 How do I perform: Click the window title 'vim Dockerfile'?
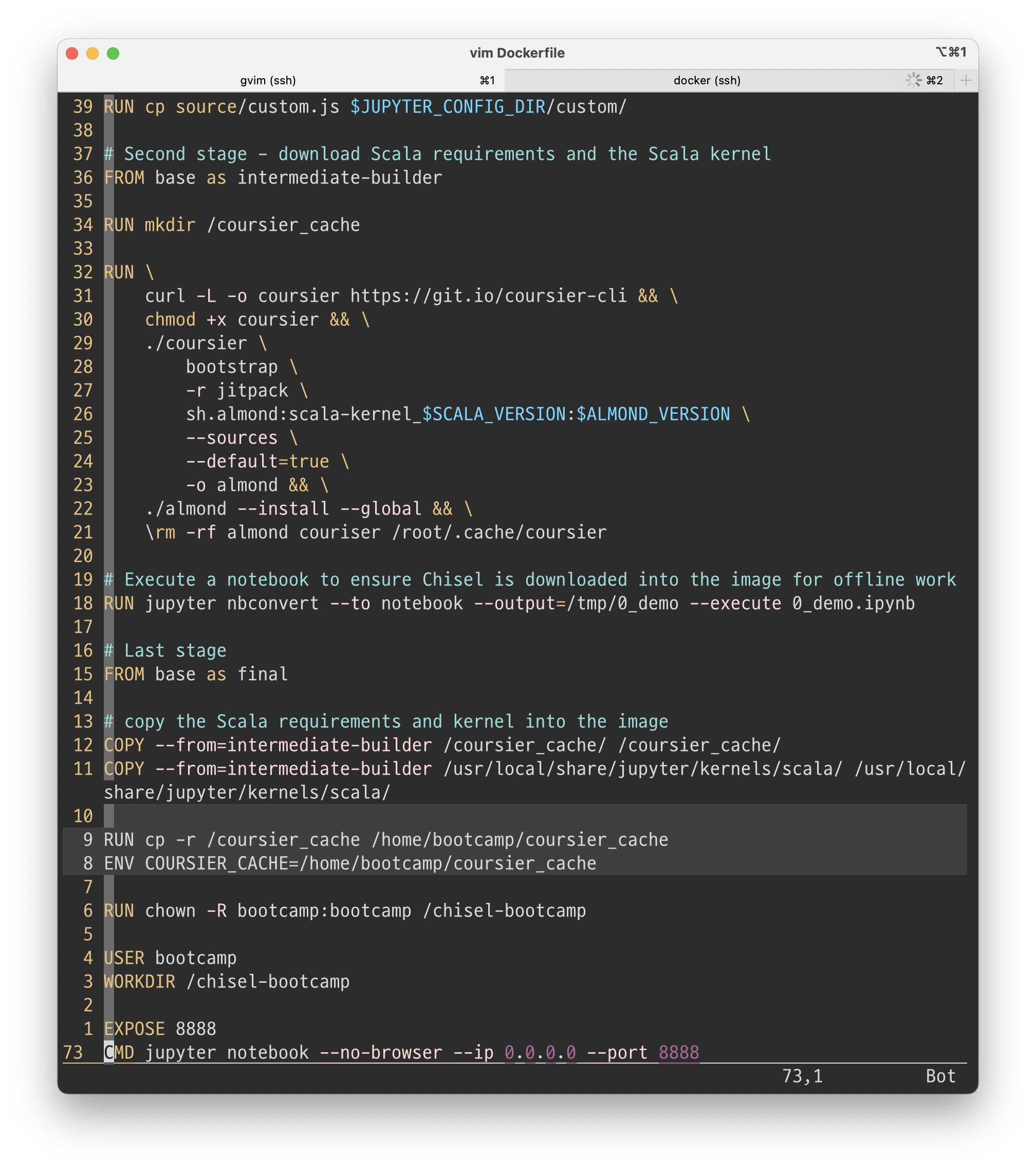pos(517,53)
